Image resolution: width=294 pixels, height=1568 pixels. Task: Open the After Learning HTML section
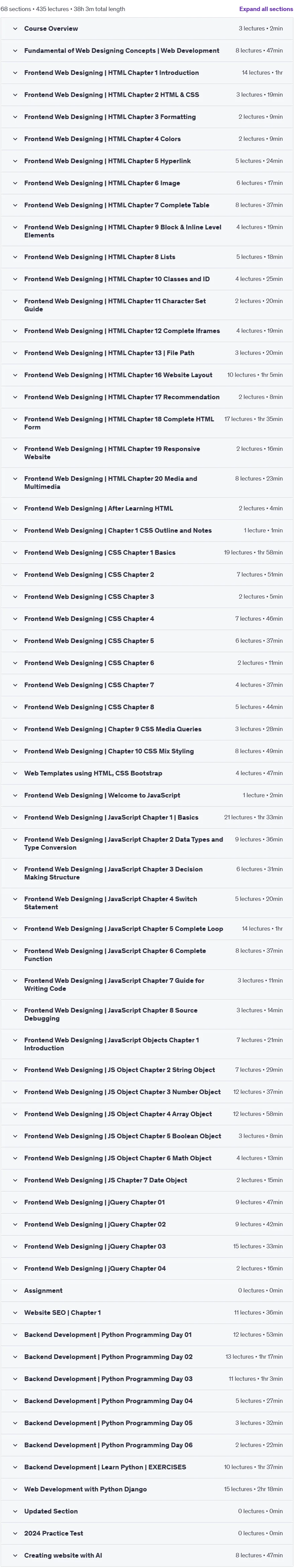pyautogui.click(x=147, y=508)
